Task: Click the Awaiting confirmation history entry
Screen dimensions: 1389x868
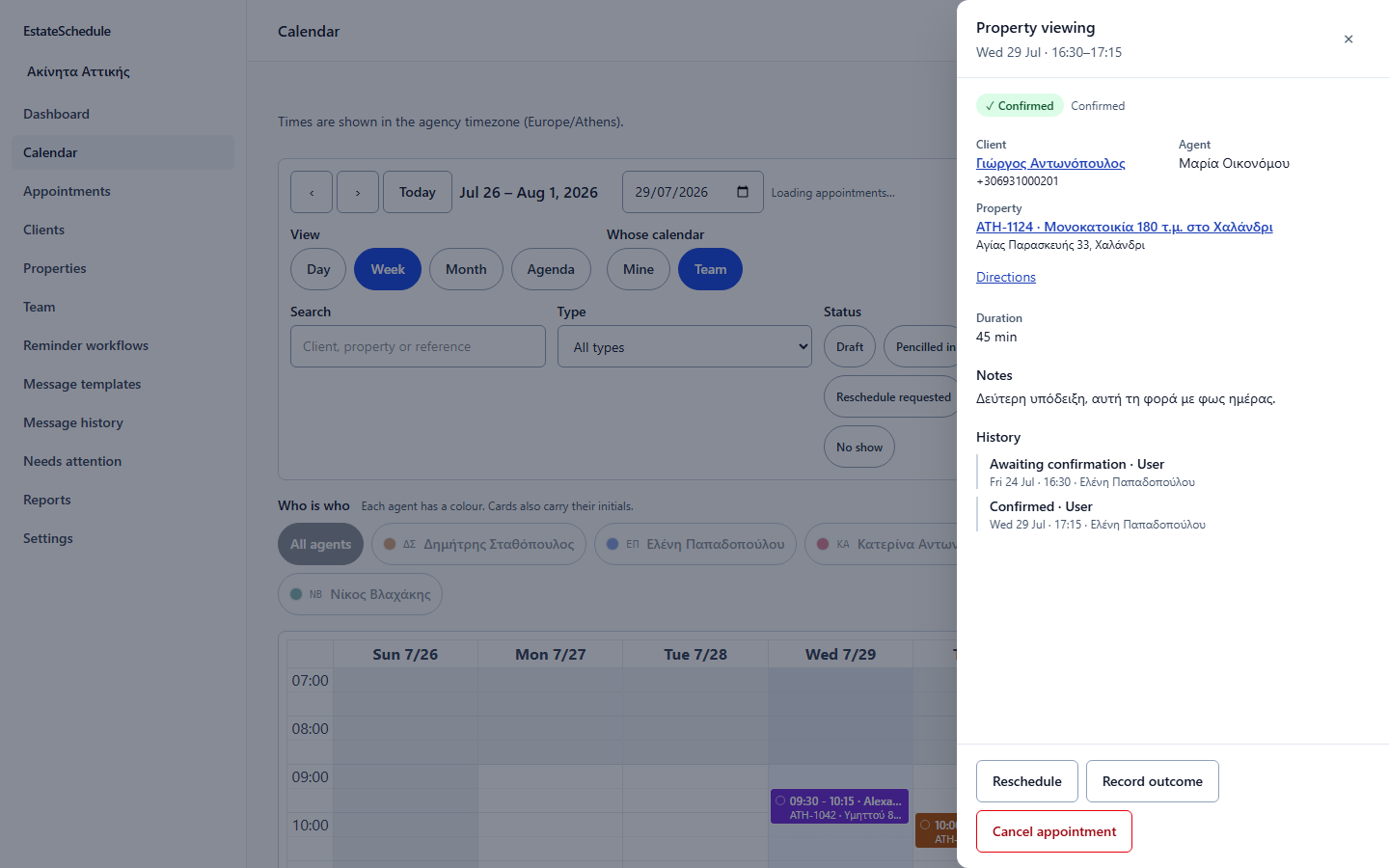Action: pyautogui.click(x=1092, y=473)
